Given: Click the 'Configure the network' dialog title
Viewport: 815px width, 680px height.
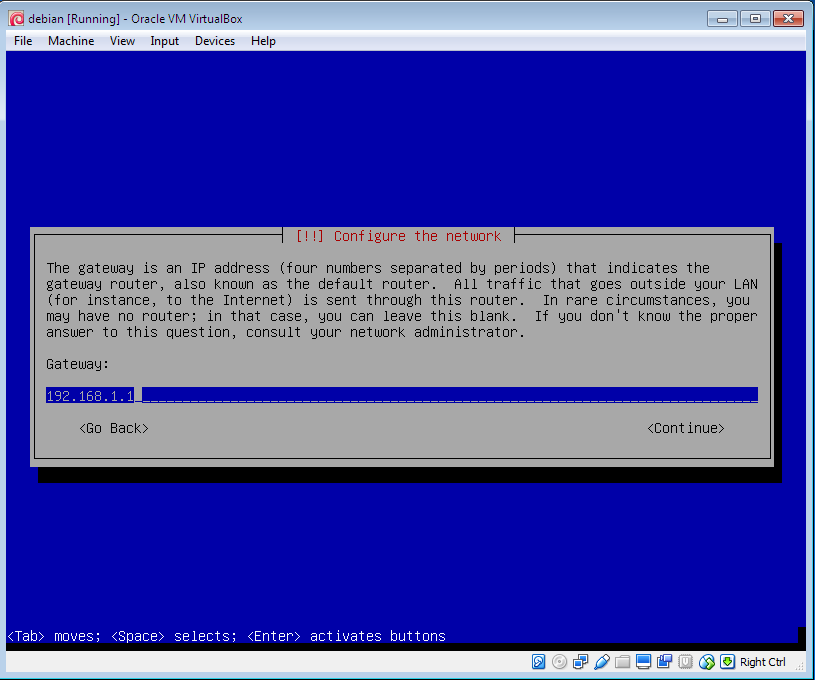Looking at the screenshot, I should [399, 236].
